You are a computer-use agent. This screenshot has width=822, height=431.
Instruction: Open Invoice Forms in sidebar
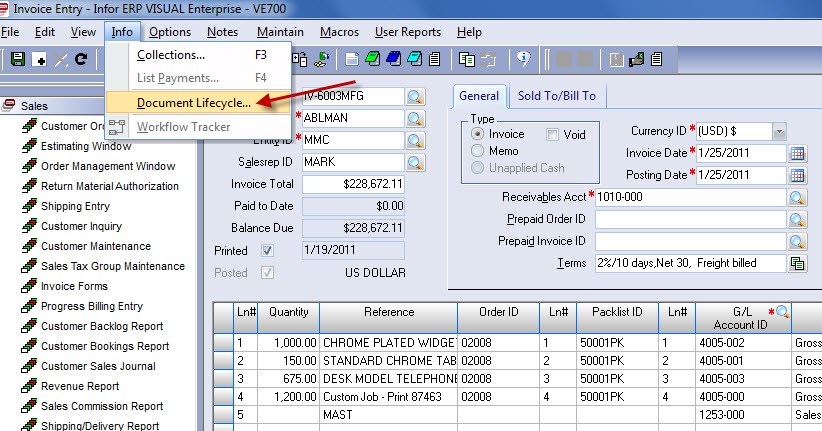click(x=74, y=286)
